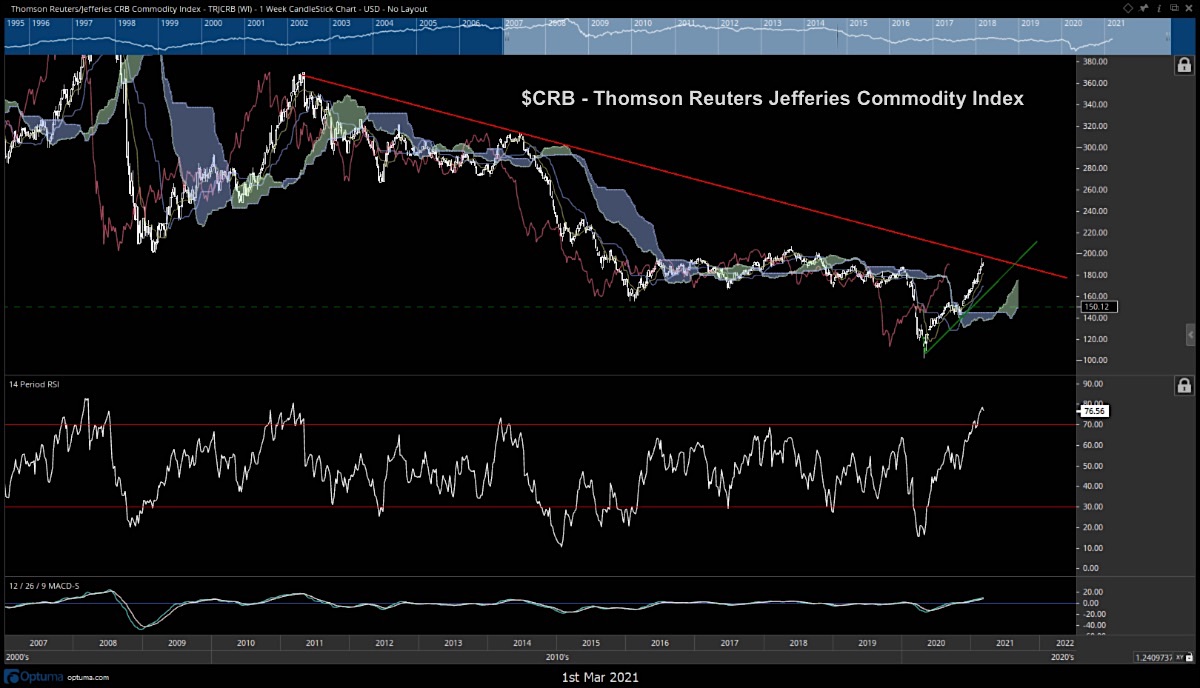The width and height of the screenshot is (1200, 688).
Task: Toggle the RSI scale lock icon
Action: click(1184, 386)
